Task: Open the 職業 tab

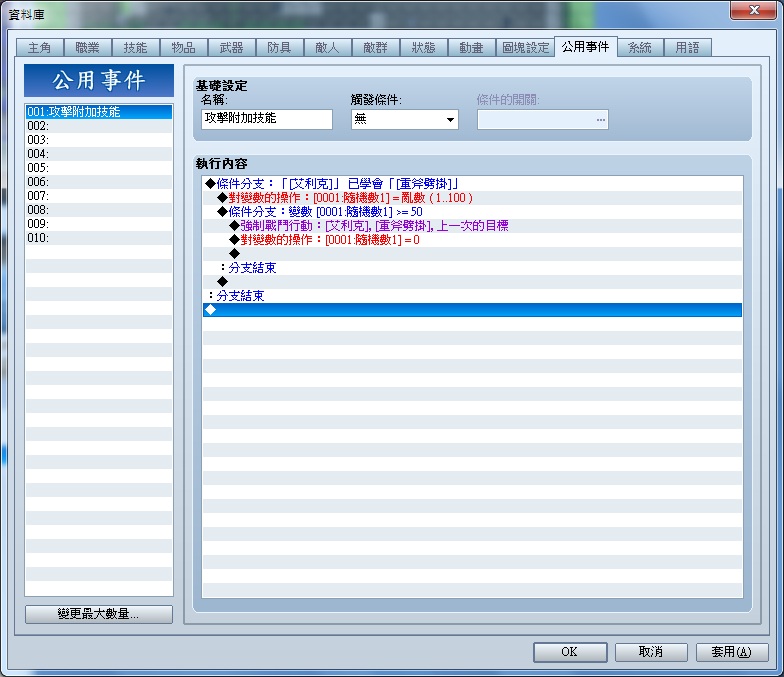Action: coord(88,48)
